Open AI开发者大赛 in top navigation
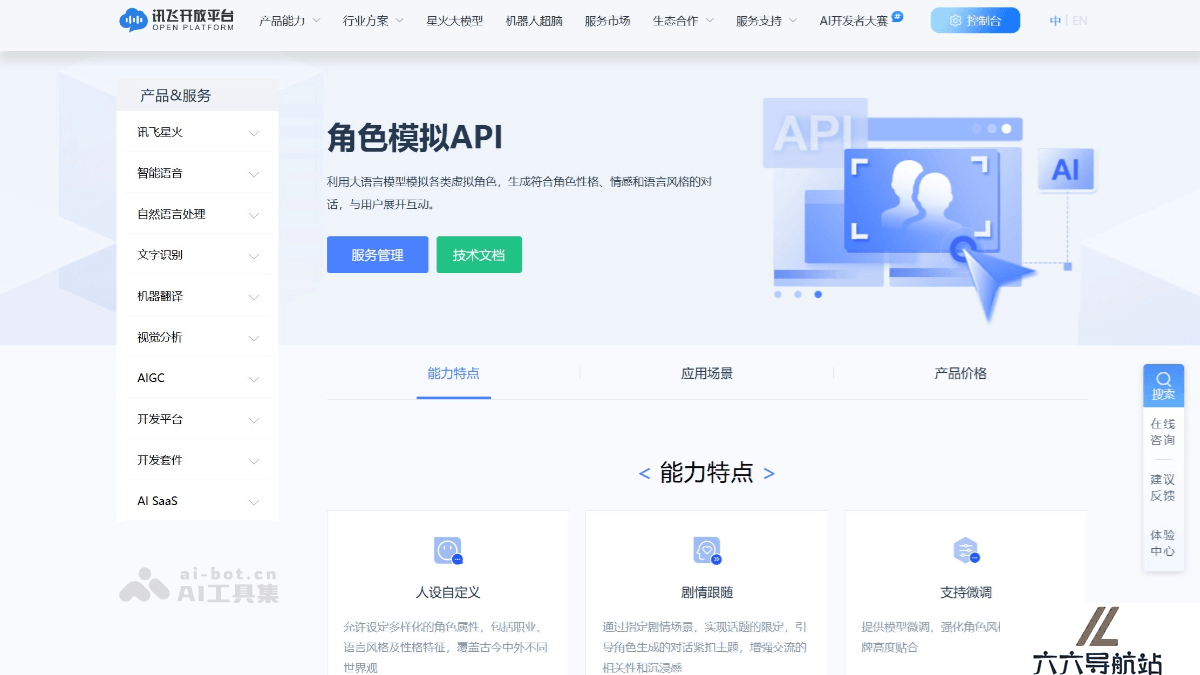Viewport: 1200px width, 675px height. click(853, 20)
